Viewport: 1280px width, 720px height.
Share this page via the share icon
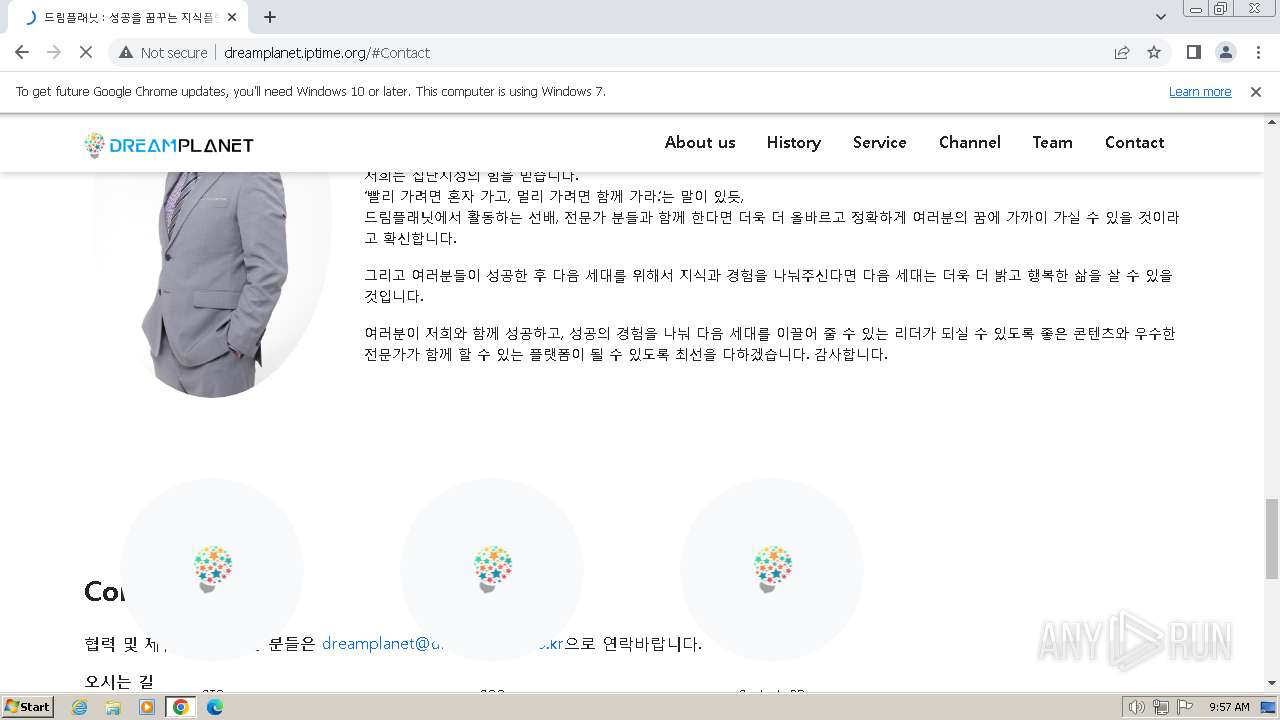[x=1122, y=52]
